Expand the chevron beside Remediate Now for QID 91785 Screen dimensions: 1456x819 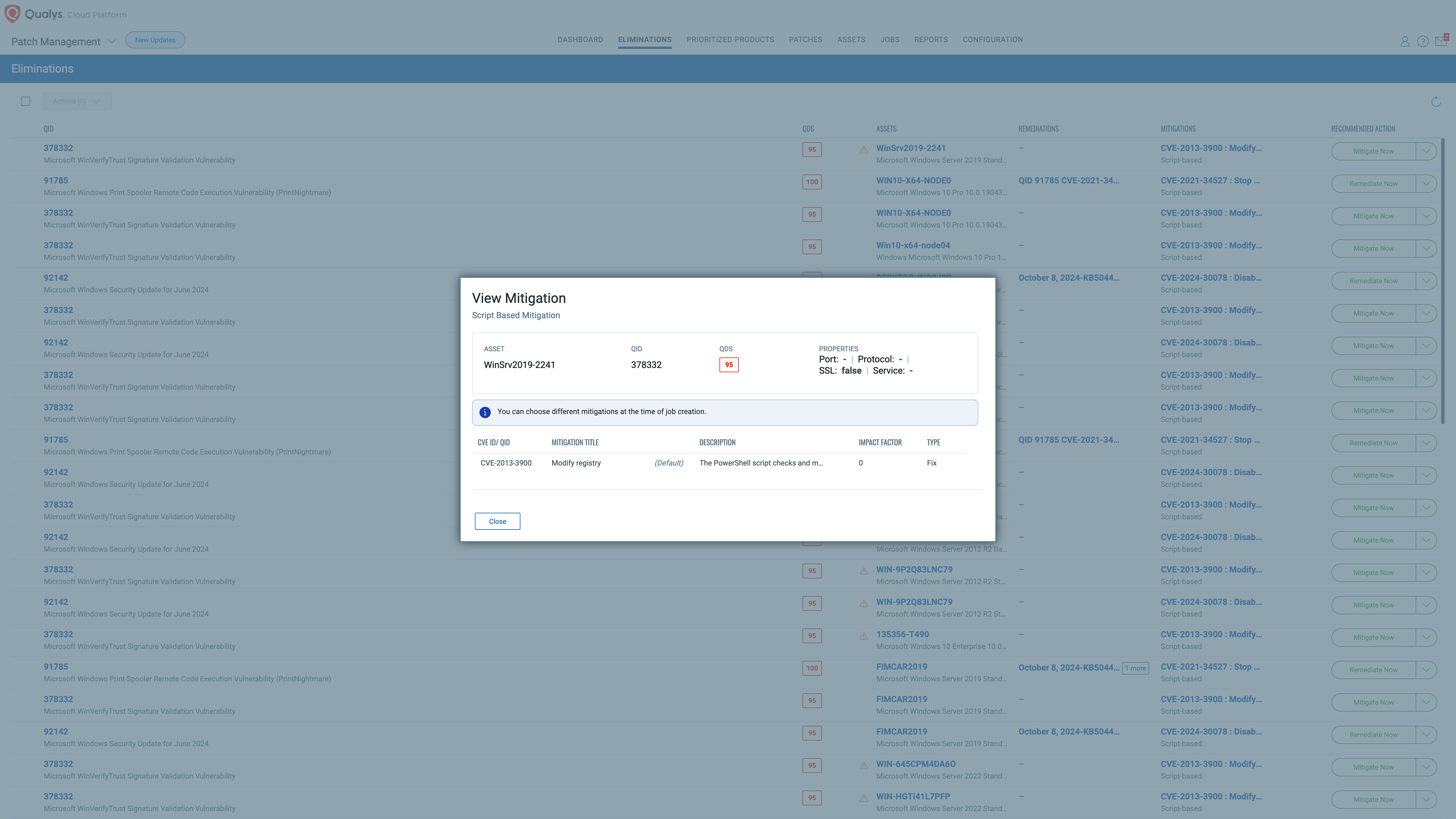[1427, 183]
